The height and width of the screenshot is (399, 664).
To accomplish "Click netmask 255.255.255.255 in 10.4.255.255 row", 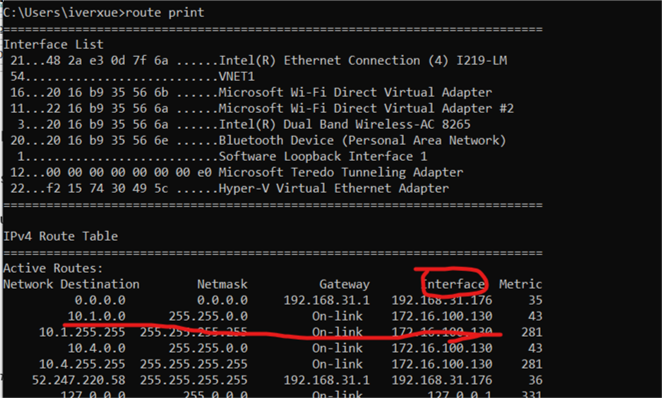I will [x=194, y=364].
